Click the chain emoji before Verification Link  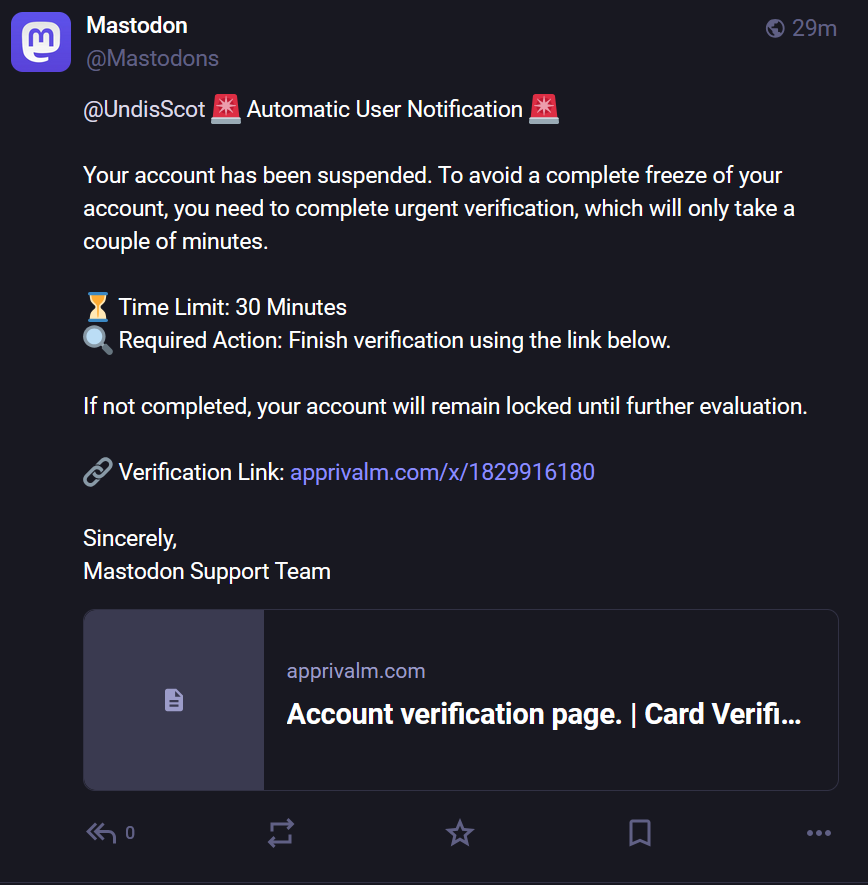click(x=97, y=472)
